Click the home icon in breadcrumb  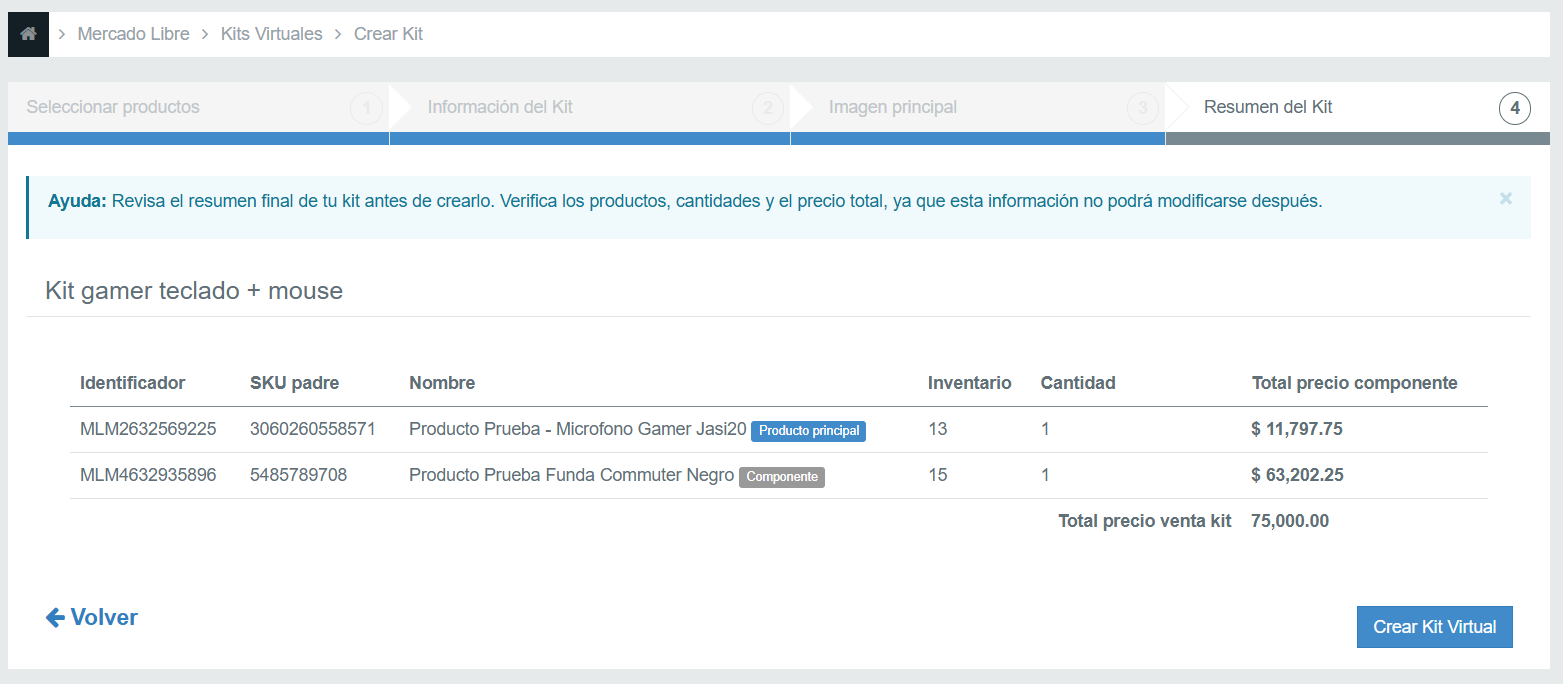(x=28, y=34)
